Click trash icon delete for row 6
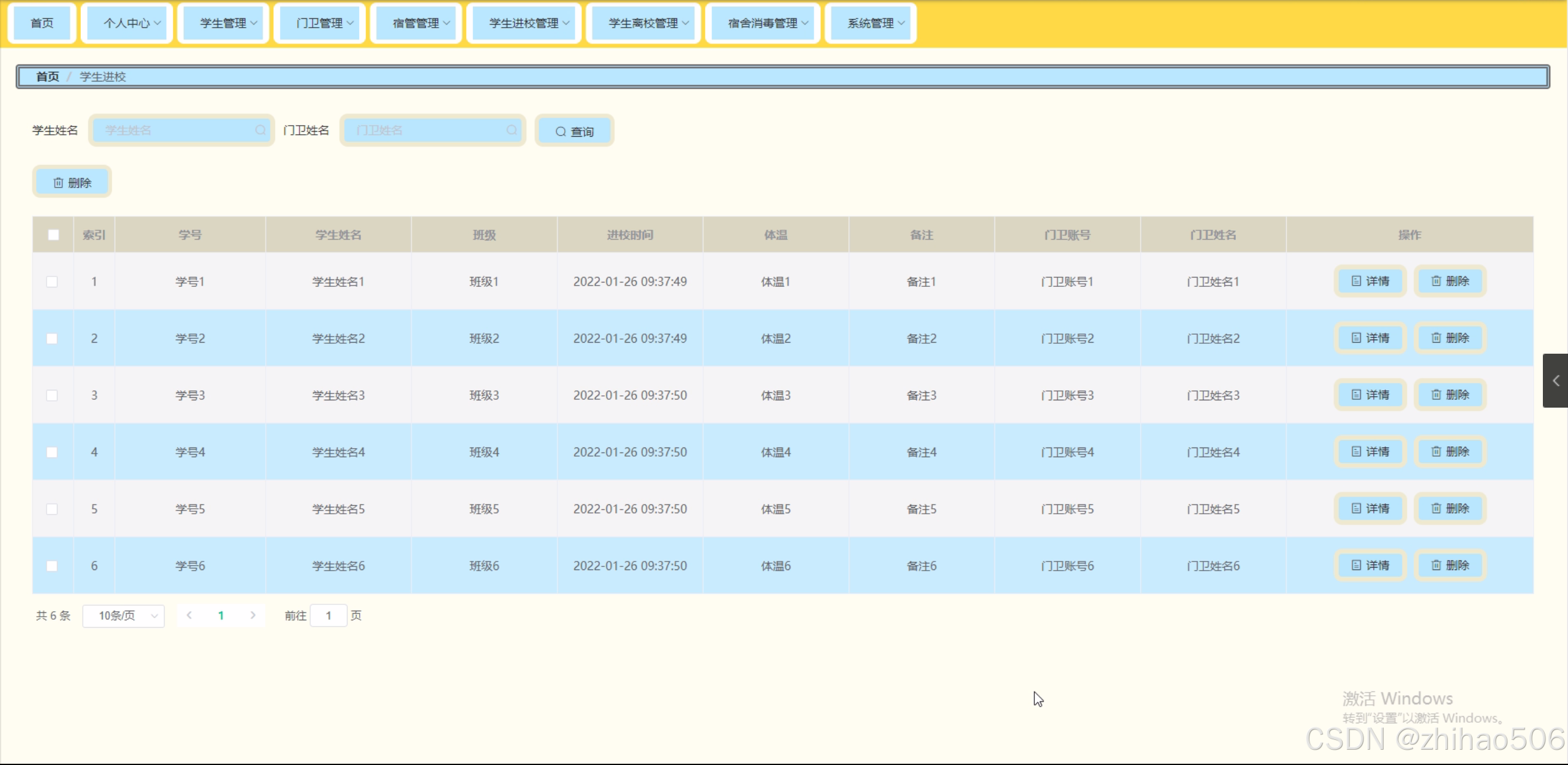This screenshot has height=765, width=1568. point(1450,565)
